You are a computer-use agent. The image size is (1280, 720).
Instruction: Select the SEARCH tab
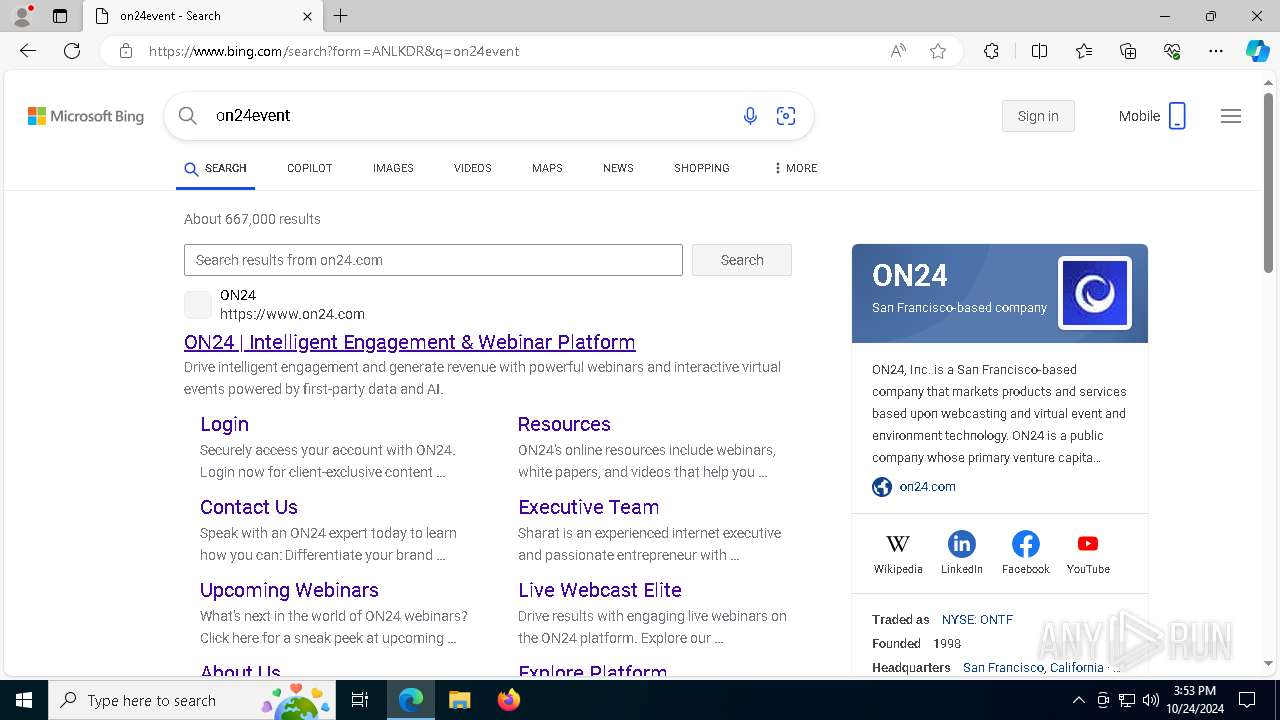(215, 168)
